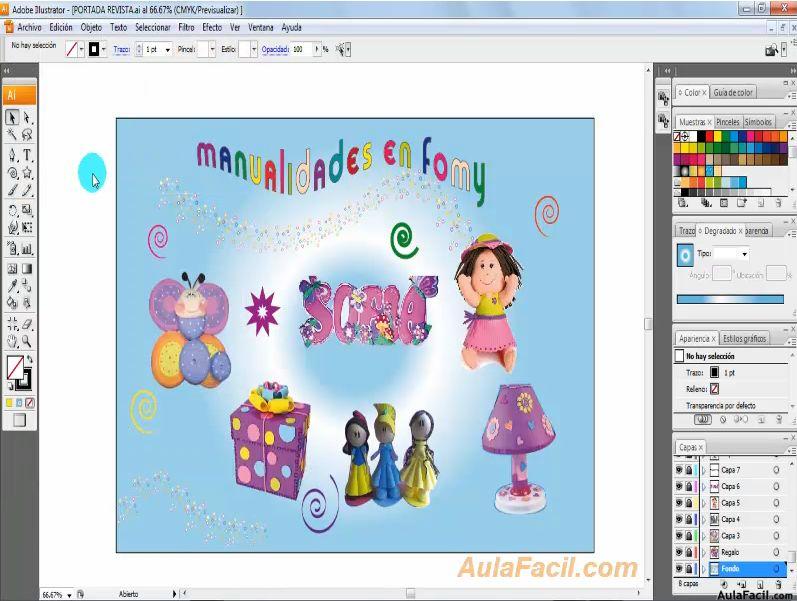Open the Pincel brush dropdown
Screen dimensions: 797x601
point(212,50)
